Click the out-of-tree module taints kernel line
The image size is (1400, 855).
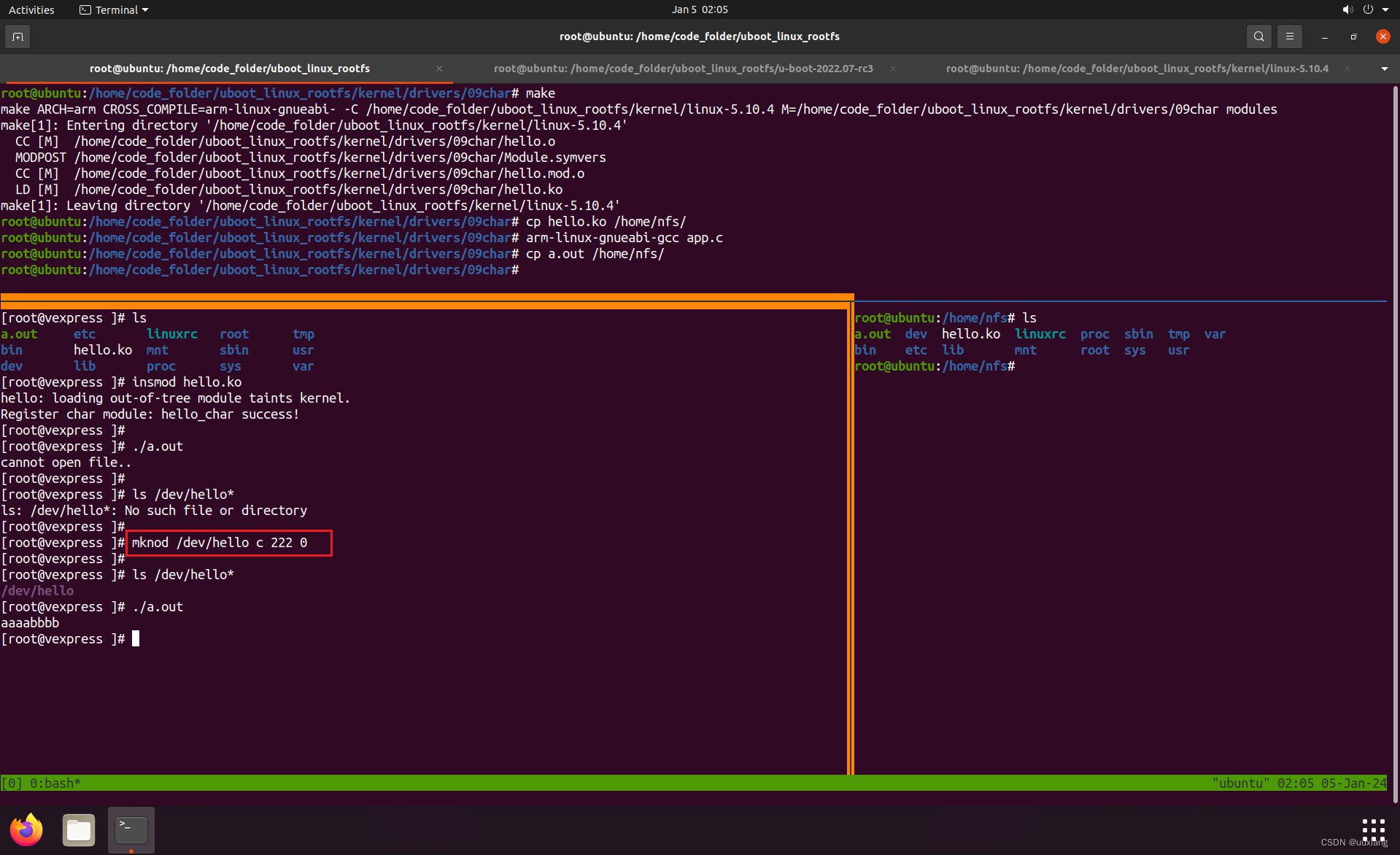[x=176, y=398]
